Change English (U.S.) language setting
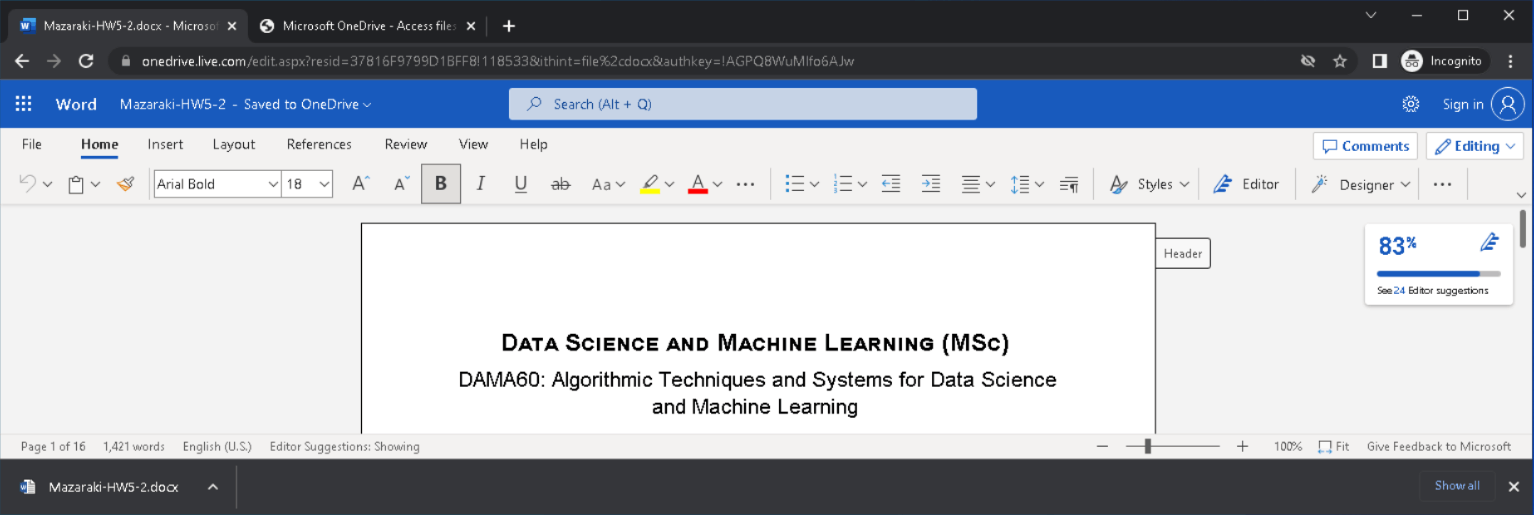The height and width of the screenshot is (515, 1534). [x=217, y=446]
